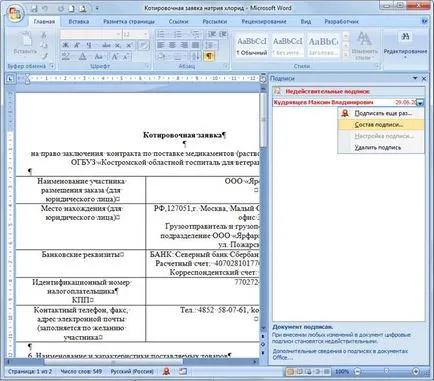Click the font color (A) icon
This screenshot has width=434, height=381.
82,56
